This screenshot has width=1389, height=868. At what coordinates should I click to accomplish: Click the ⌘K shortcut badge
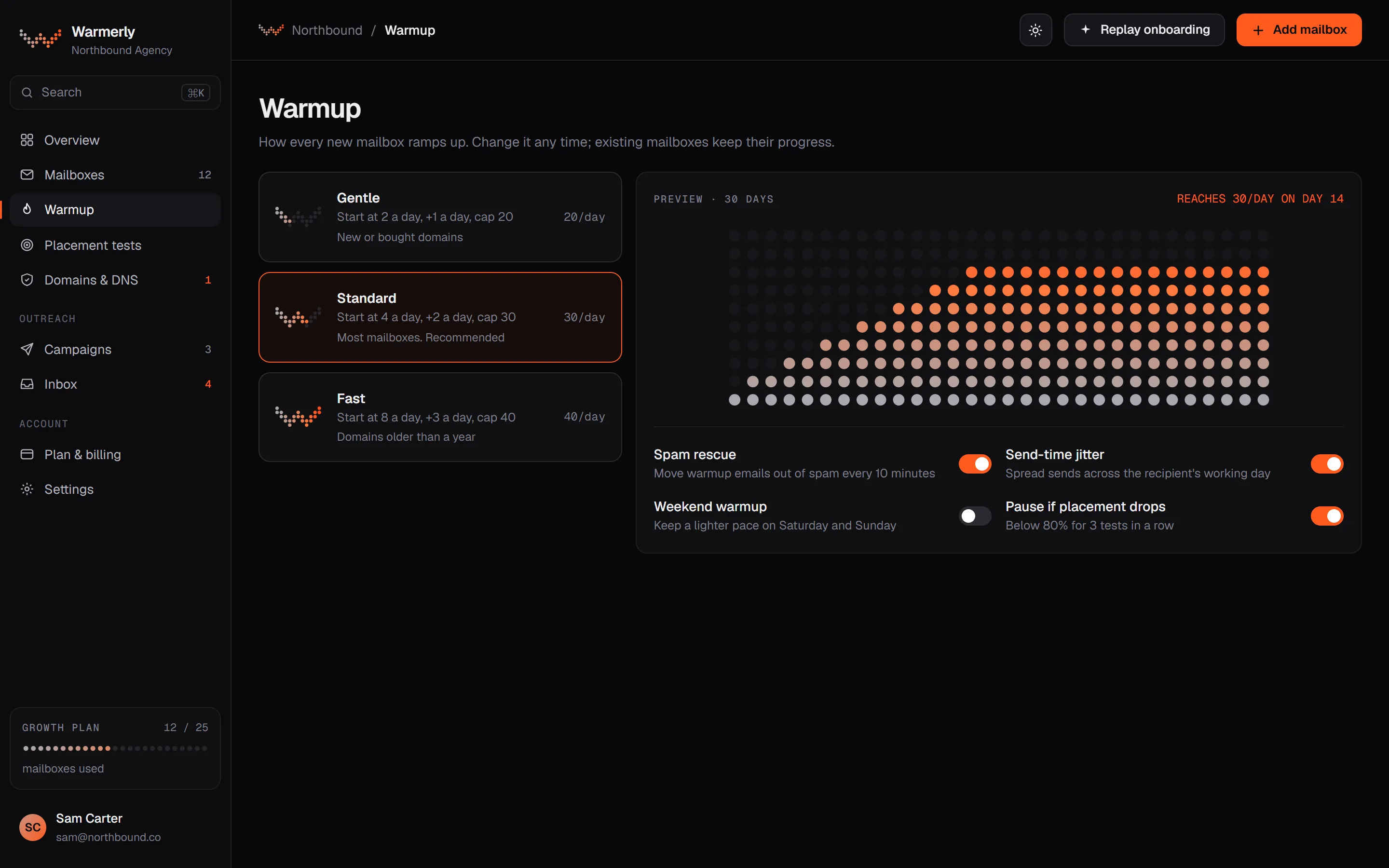coord(196,93)
